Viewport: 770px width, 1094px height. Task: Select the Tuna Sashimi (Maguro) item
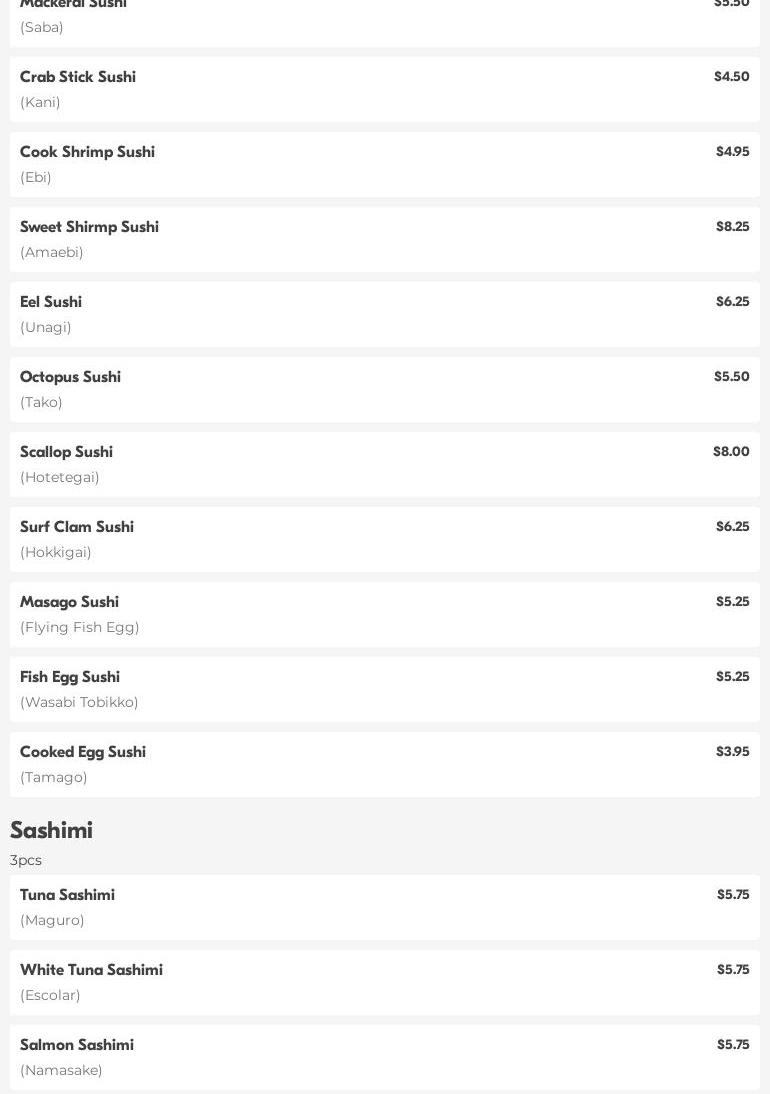coord(67,895)
